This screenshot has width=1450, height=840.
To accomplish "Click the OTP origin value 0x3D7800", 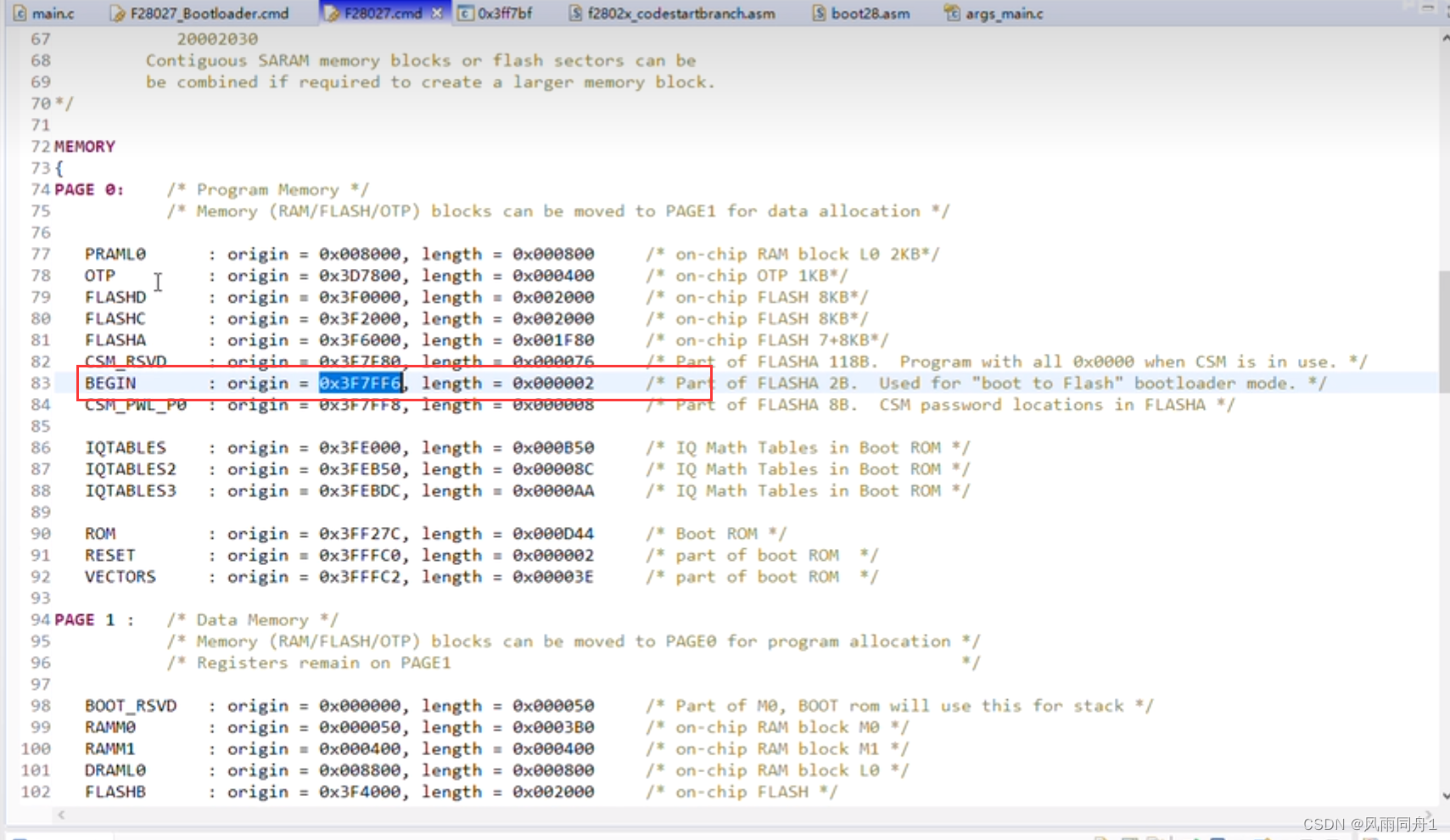I will (x=360, y=275).
